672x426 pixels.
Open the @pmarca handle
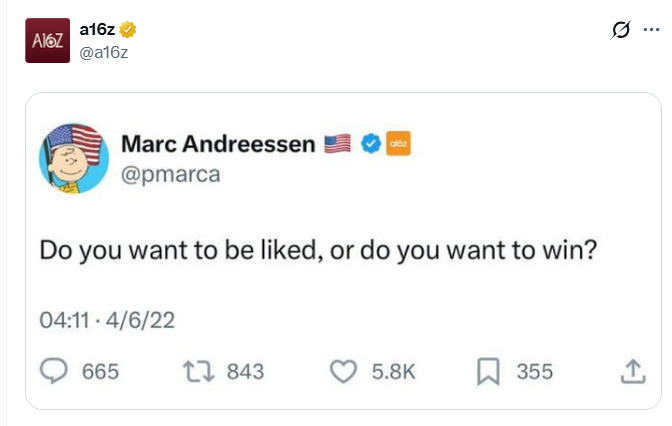tap(170, 174)
